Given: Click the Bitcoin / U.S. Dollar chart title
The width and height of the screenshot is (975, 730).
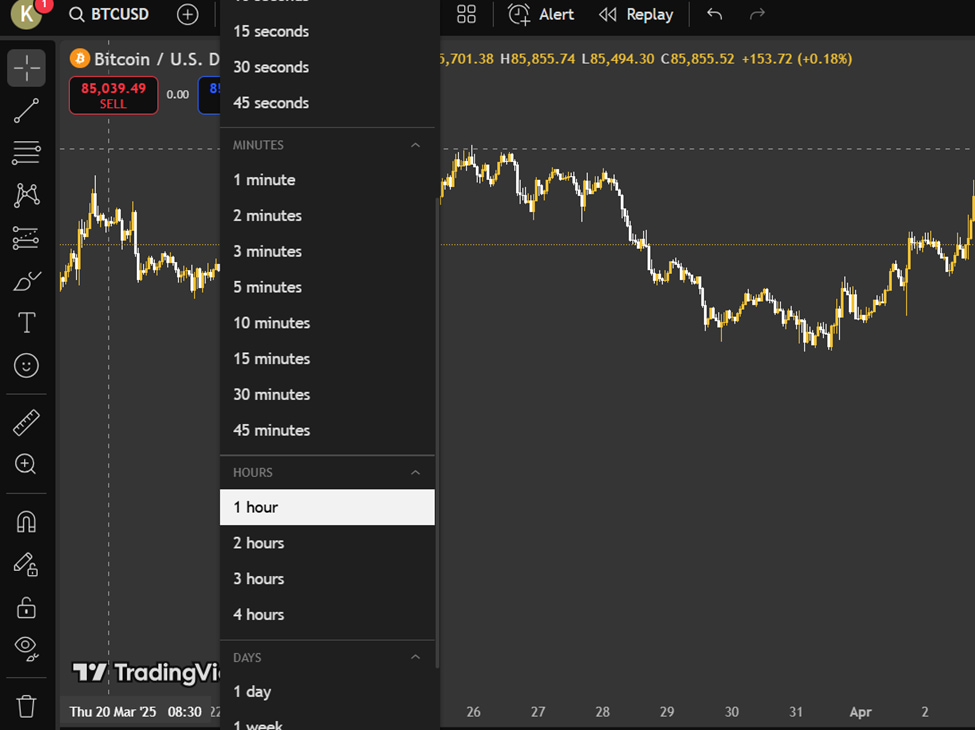Looking at the screenshot, I should [157, 59].
